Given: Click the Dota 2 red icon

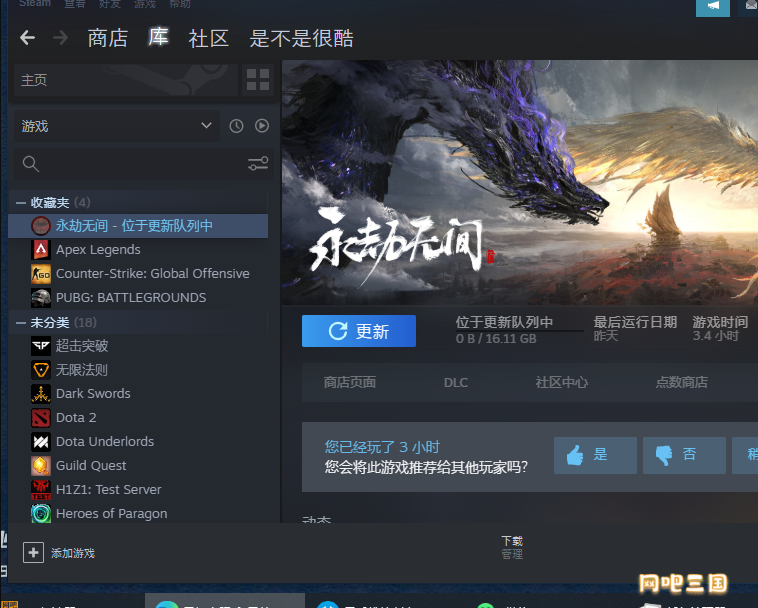Looking at the screenshot, I should click(41, 418).
